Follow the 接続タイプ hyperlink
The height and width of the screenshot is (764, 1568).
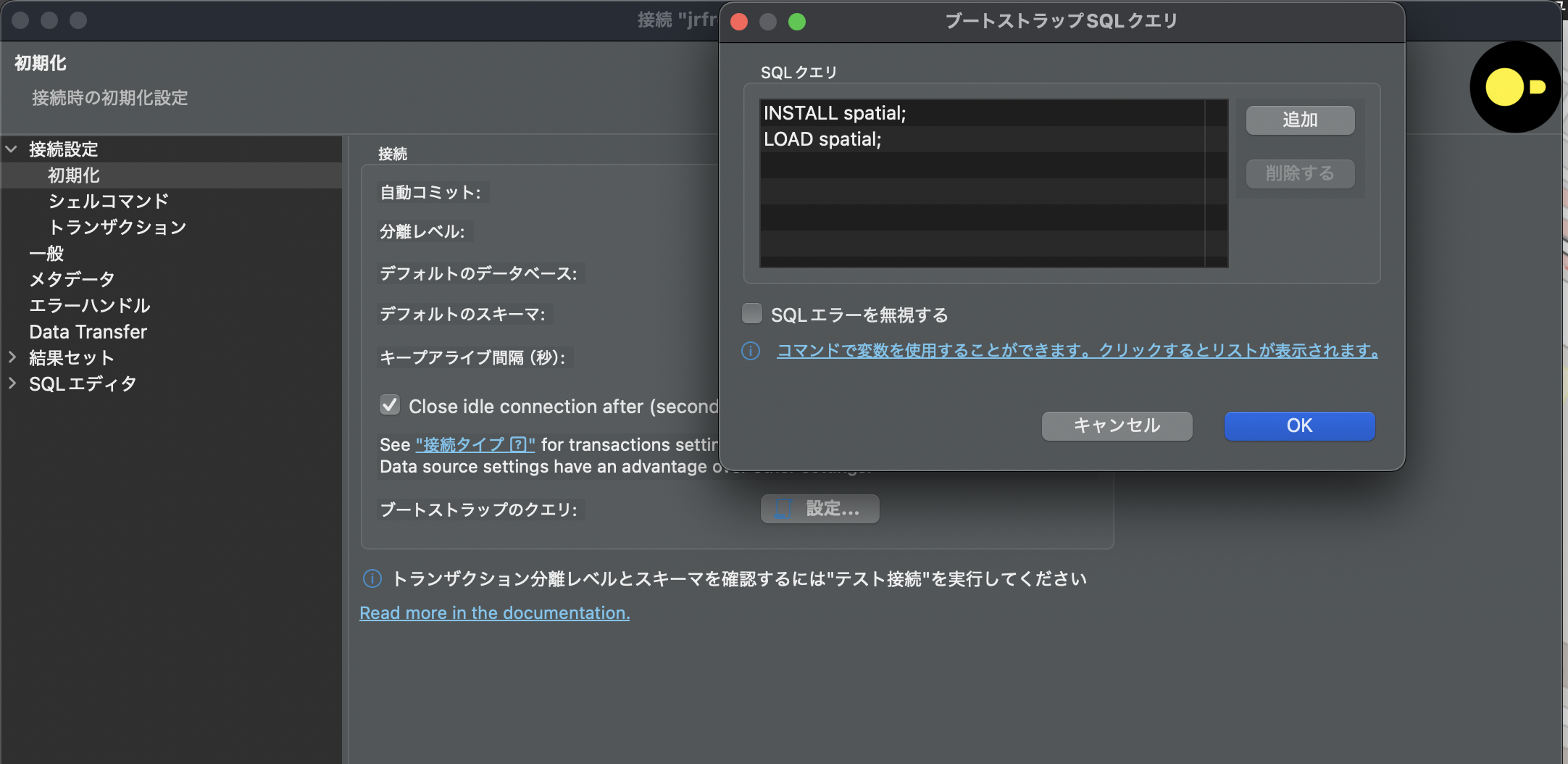(x=475, y=444)
